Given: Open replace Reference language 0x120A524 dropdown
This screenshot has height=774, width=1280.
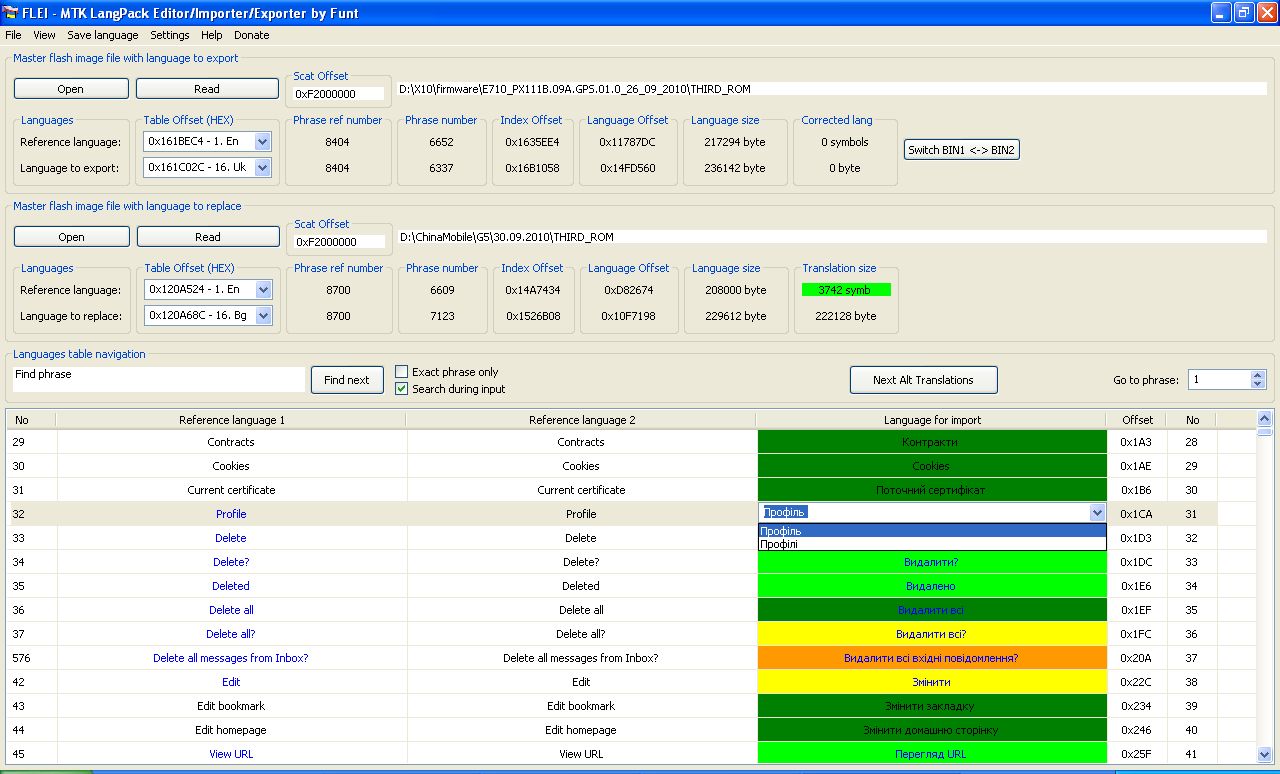Looking at the screenshot, I should tap(263, 290).
